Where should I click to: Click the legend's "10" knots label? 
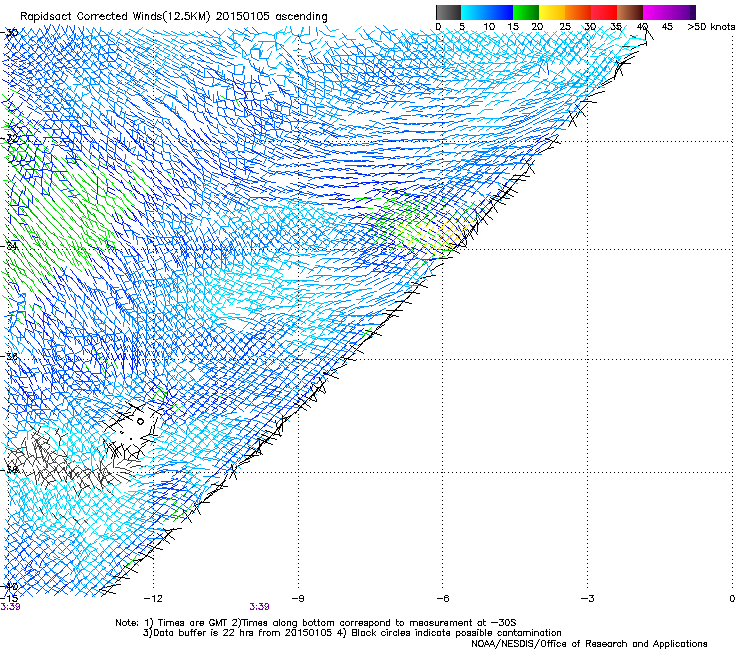(x=489, y=27)
